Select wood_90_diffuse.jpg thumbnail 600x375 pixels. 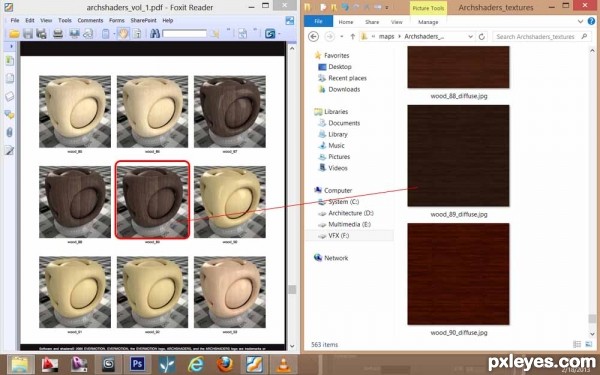(x=458, y=274)
